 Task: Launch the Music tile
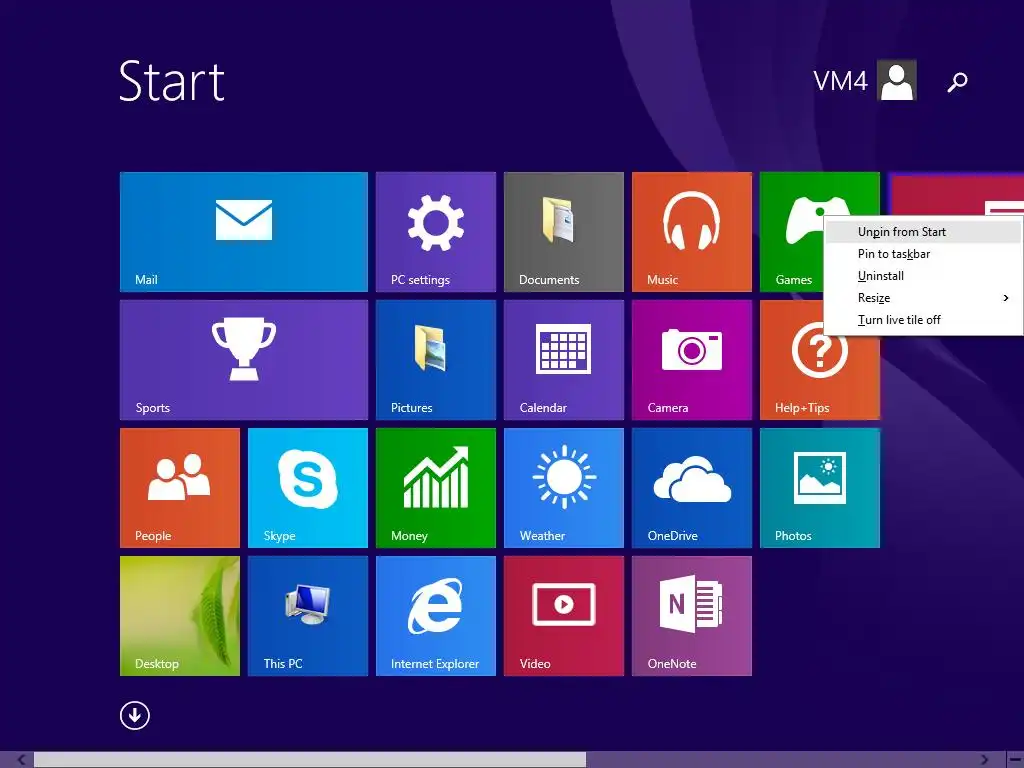tap(692, 232)
